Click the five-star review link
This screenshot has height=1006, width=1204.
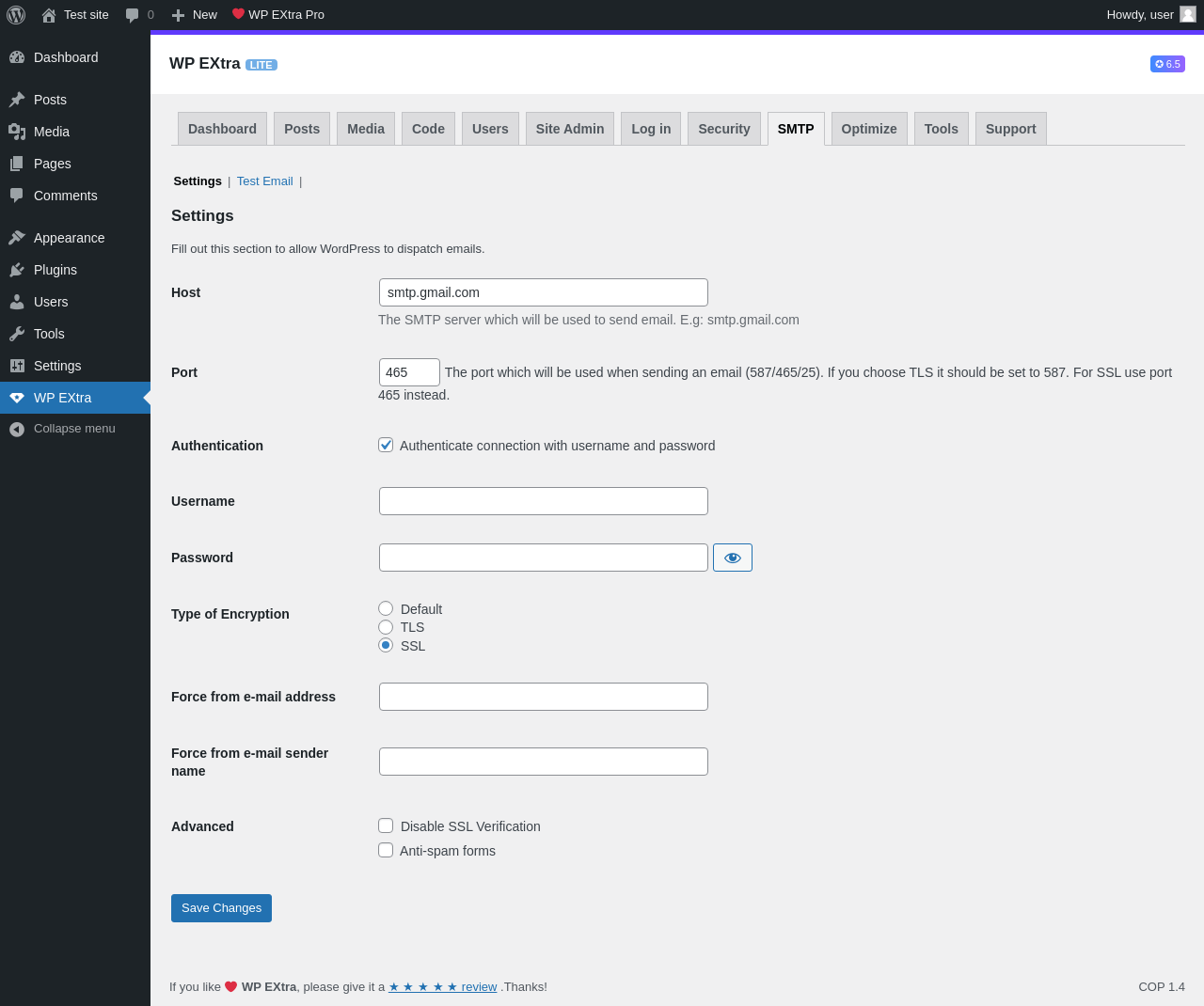coord(442,987)
